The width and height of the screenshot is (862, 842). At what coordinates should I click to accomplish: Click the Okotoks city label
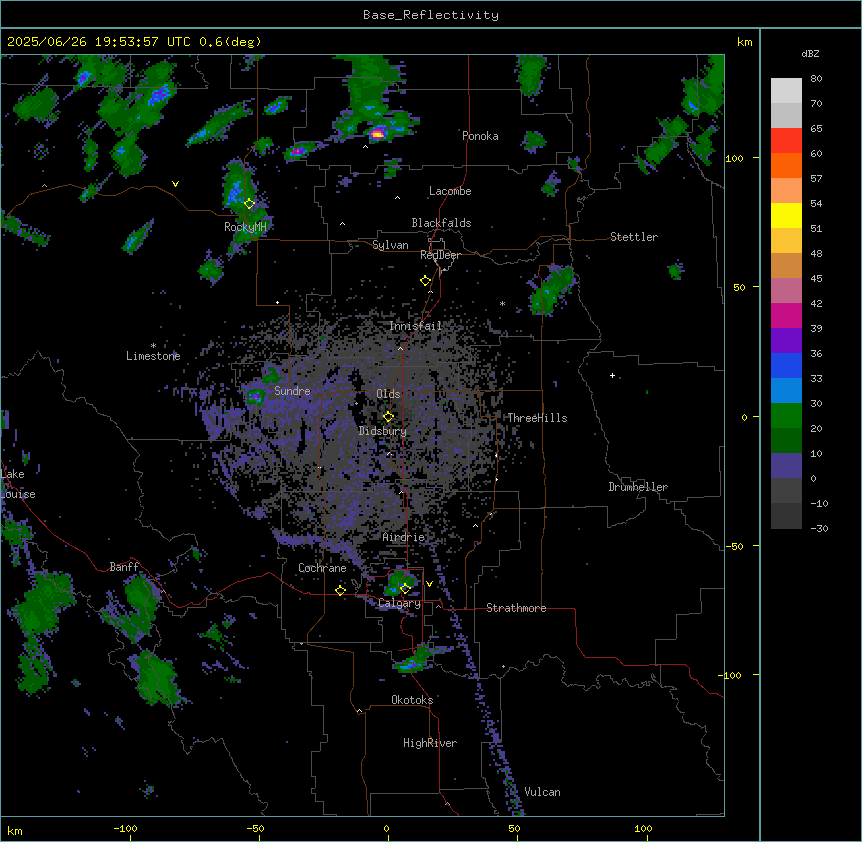[x=412, y=700]
